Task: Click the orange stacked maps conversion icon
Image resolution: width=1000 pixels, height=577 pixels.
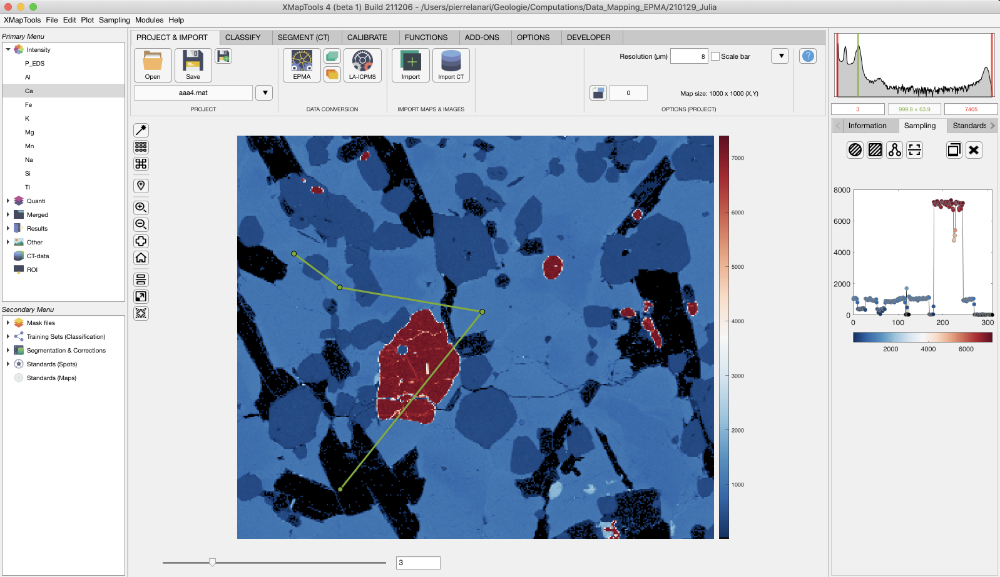Action: click(x=332, y=74)
